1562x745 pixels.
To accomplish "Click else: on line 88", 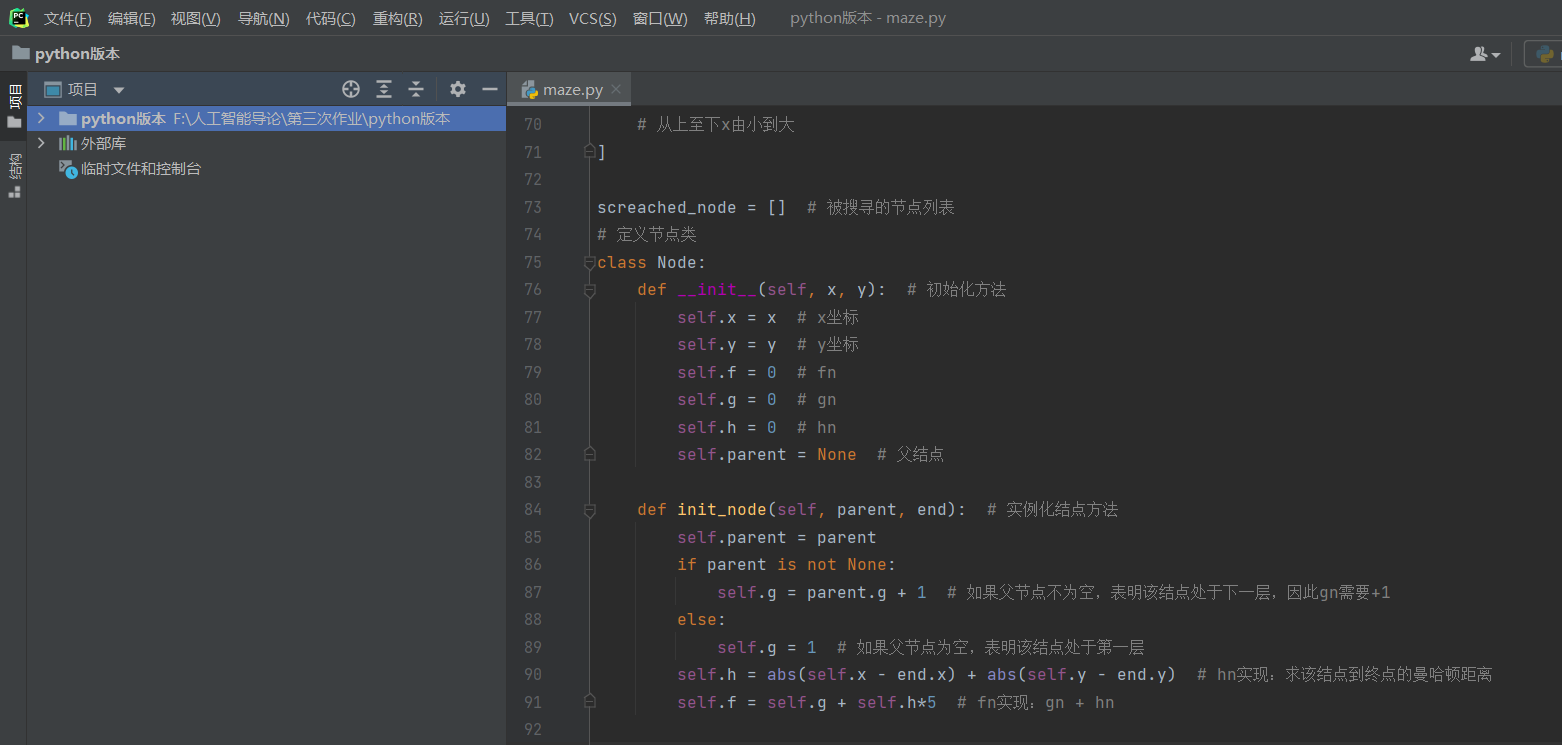I will click(x=702, y=620).
